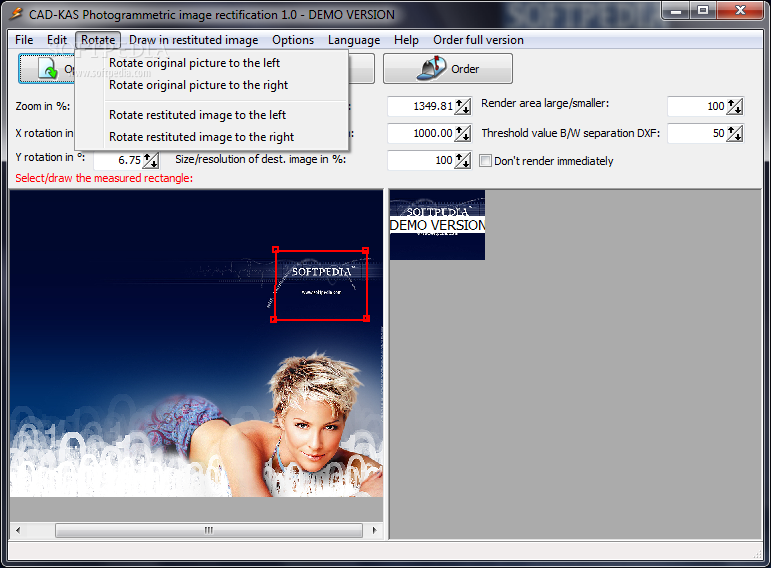The width and height of the screenshot is (771, 568).
Task: Click the Y rotation 6.75 input field
Action: coord(118,160)
